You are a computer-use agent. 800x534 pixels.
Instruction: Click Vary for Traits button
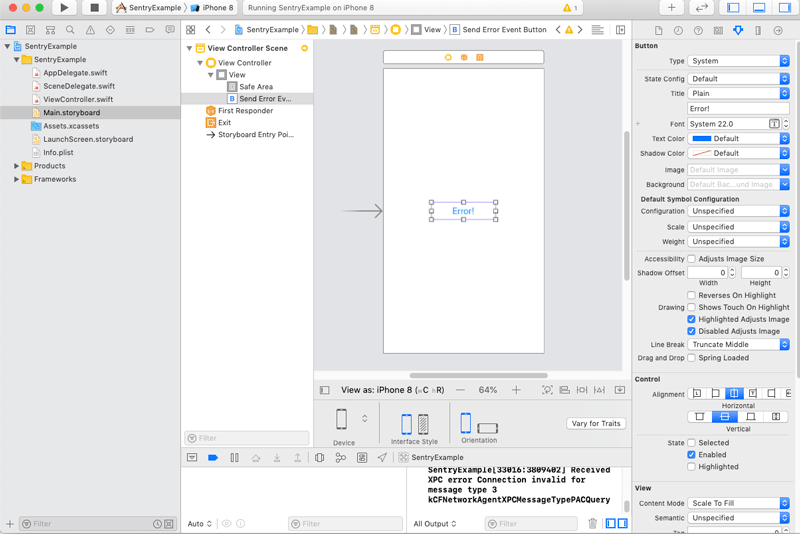point(596,423)
